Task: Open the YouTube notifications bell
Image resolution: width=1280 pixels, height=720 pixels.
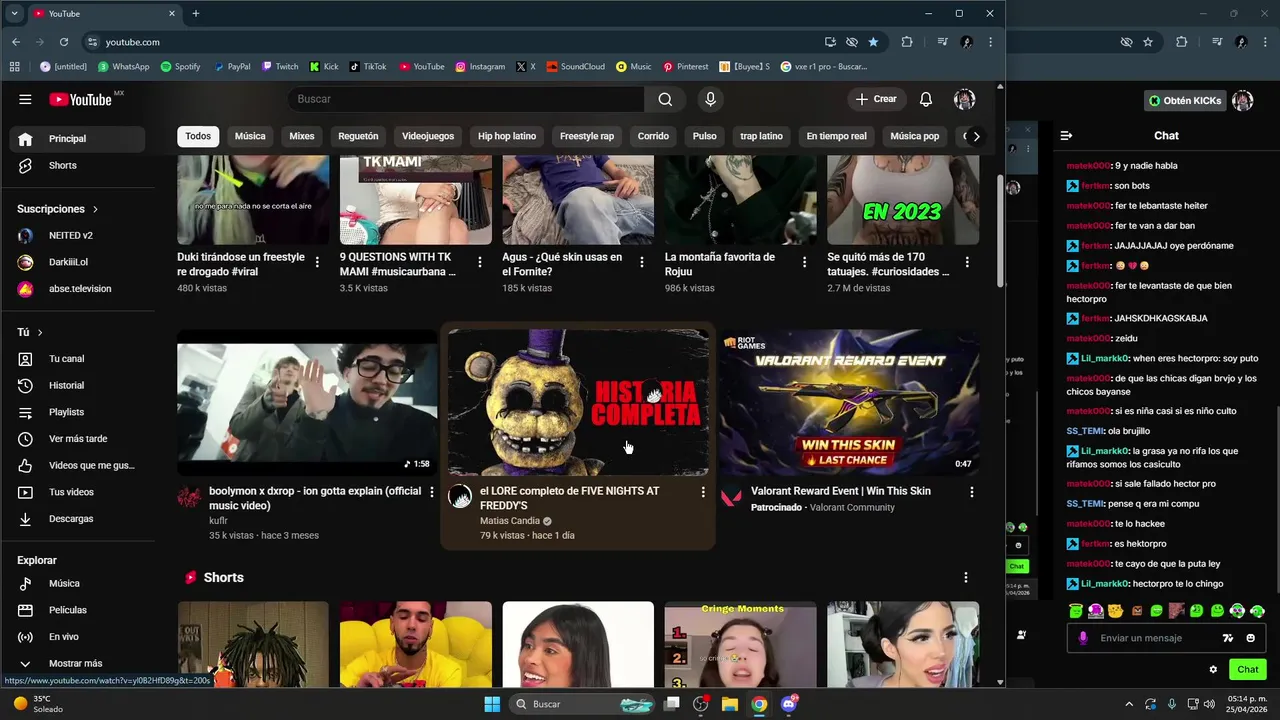Action: [926, 99]
